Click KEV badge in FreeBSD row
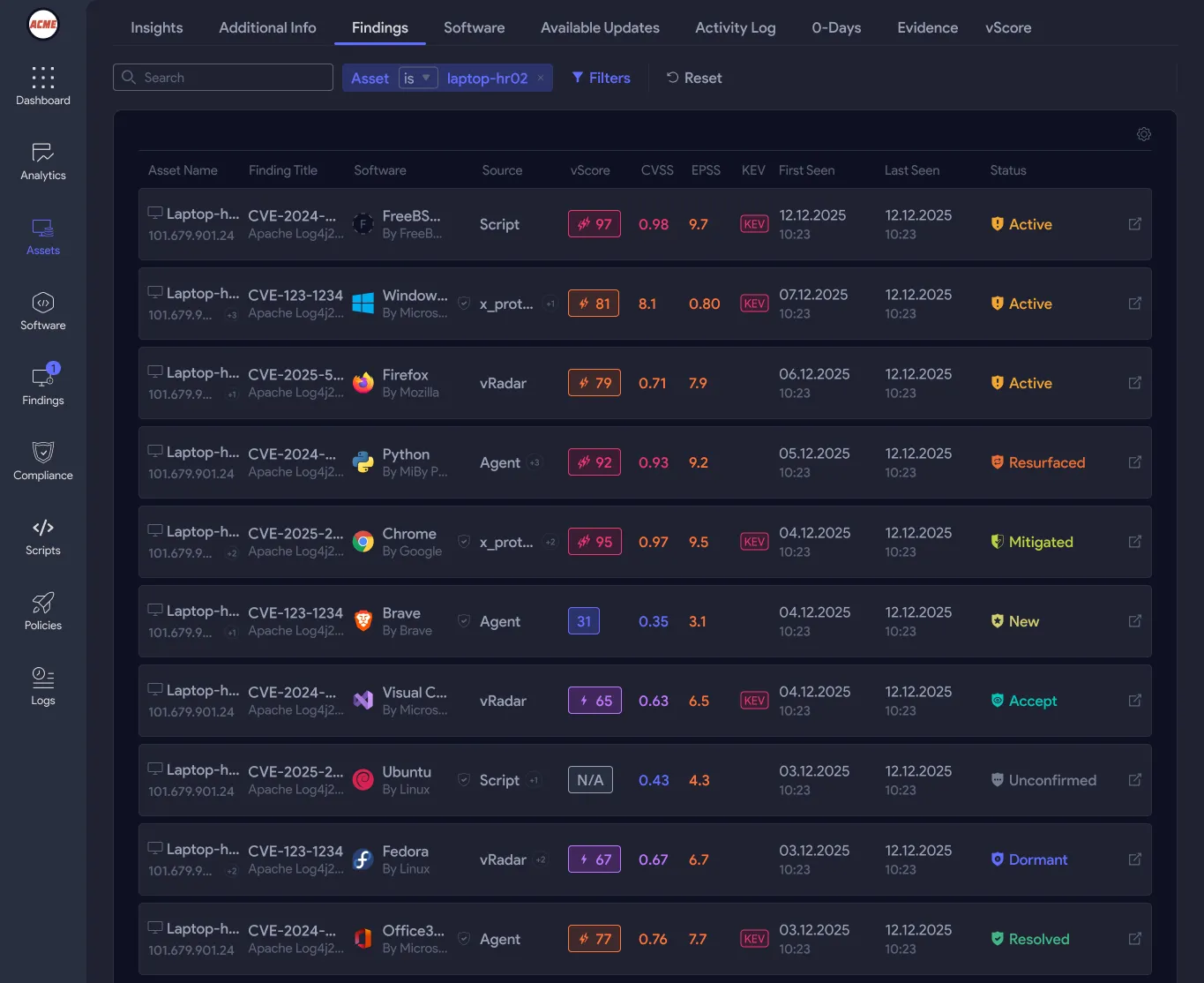Image resolution: width=1204 pixels, height=983 pixels. tap(754, 224)
